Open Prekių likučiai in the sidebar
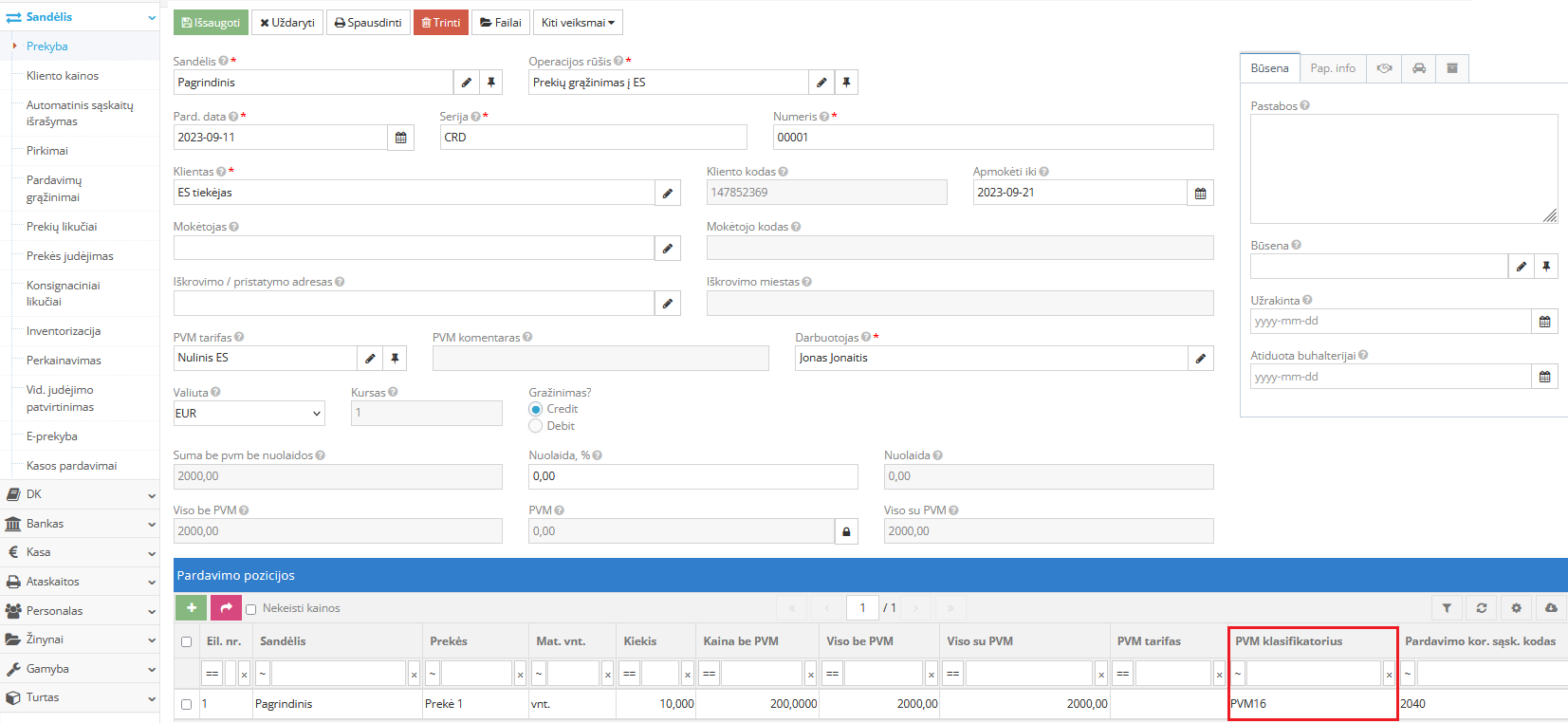 [62, 227]
